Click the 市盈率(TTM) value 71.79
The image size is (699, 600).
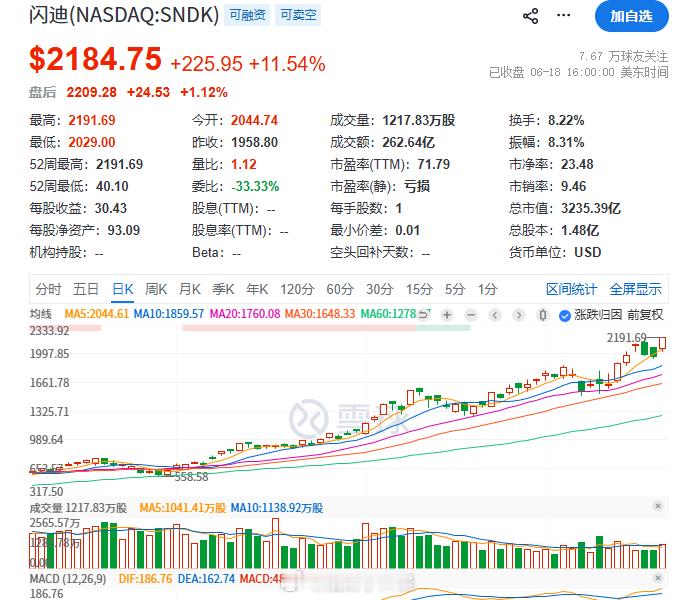point(434,164)
